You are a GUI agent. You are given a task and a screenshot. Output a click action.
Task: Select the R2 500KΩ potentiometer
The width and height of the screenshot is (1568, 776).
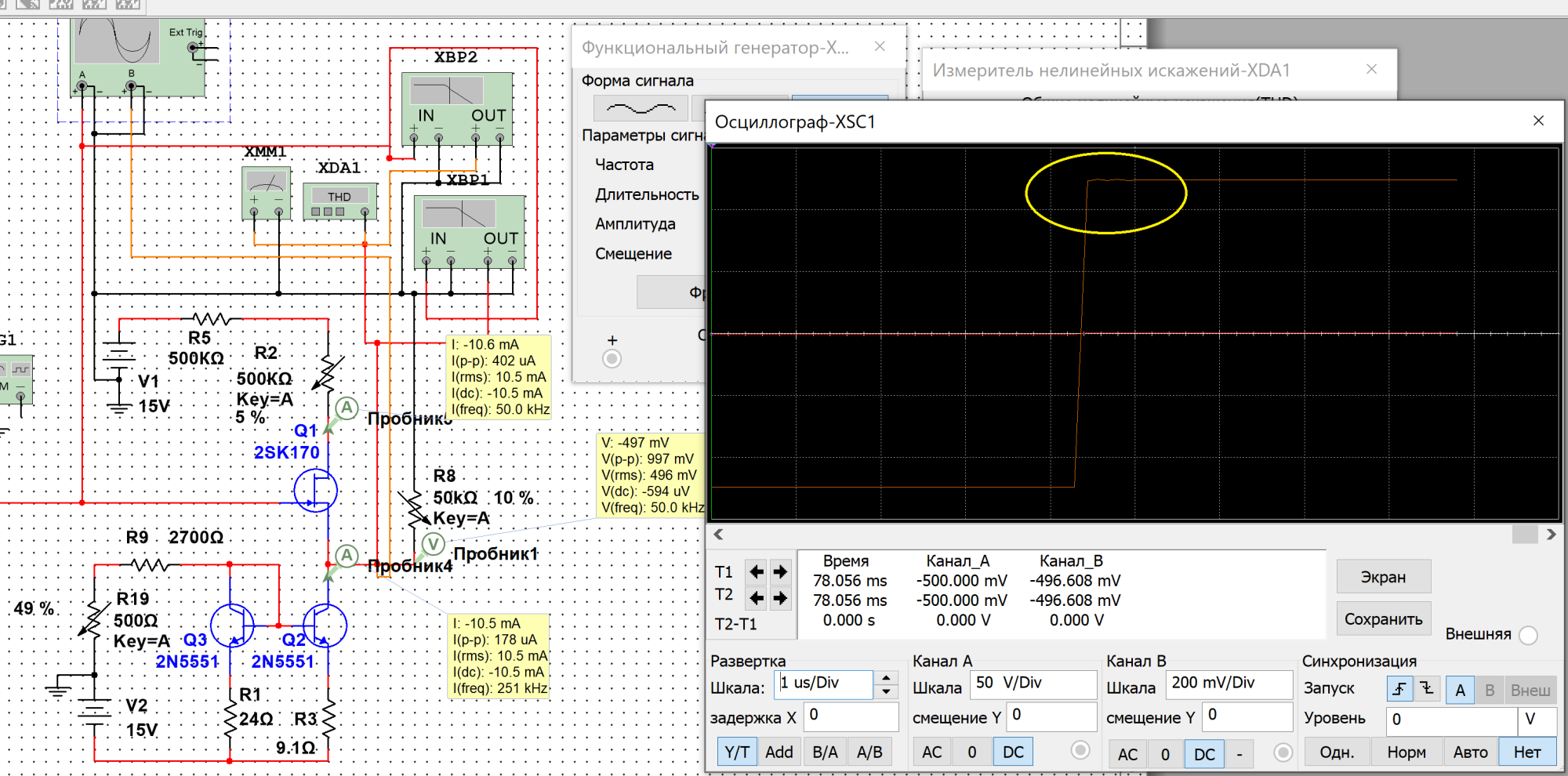pyautogui.click(x=328, y=373)
